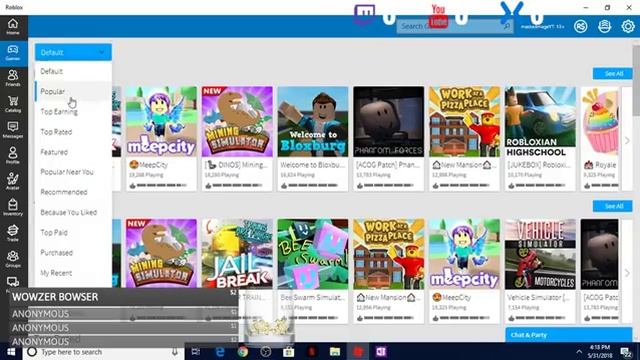This screenshot has height=360, width=640.
Task: Select Popular in the dropdown list
Action: 73,91
